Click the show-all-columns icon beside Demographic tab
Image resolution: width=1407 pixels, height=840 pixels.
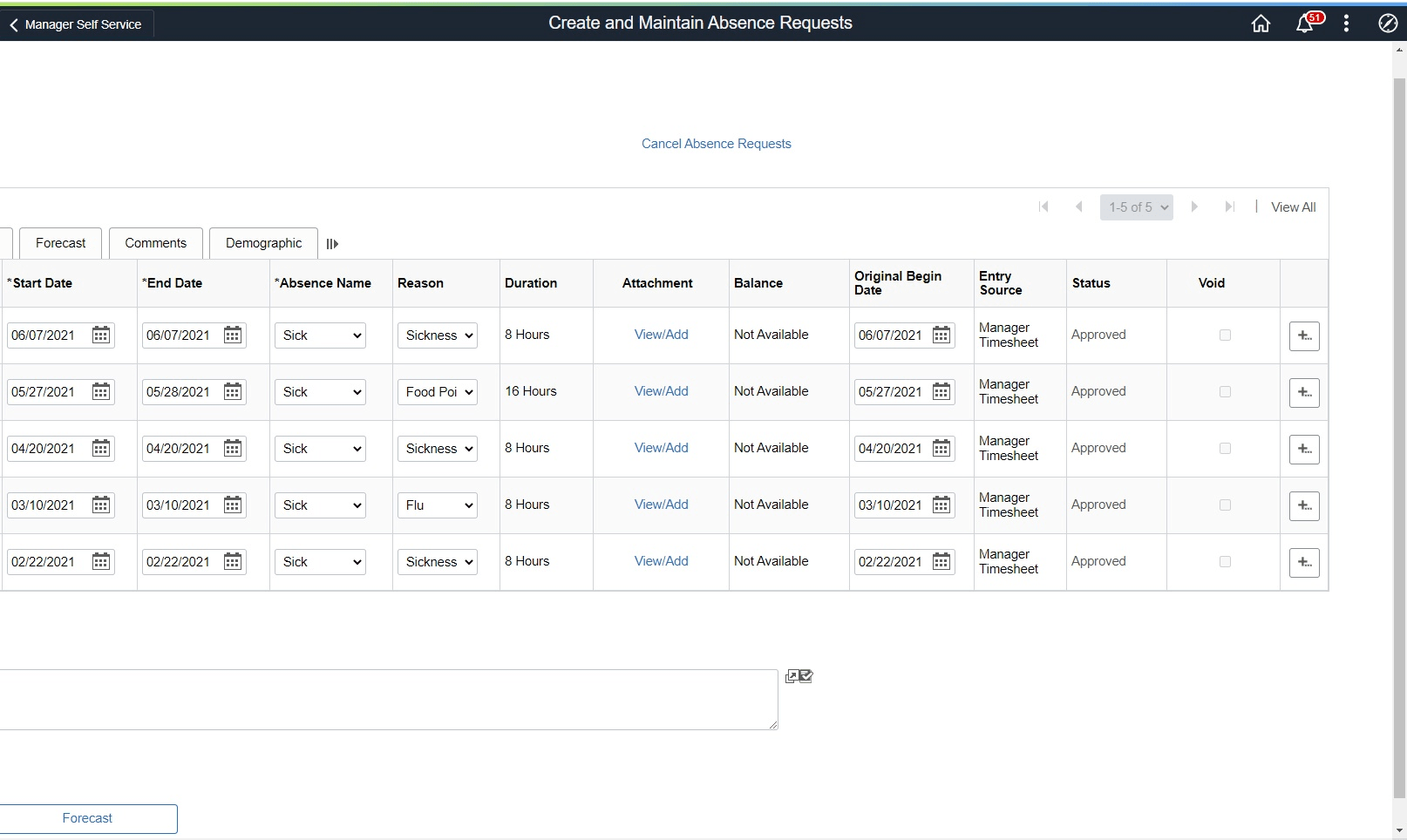pos(332,243)
